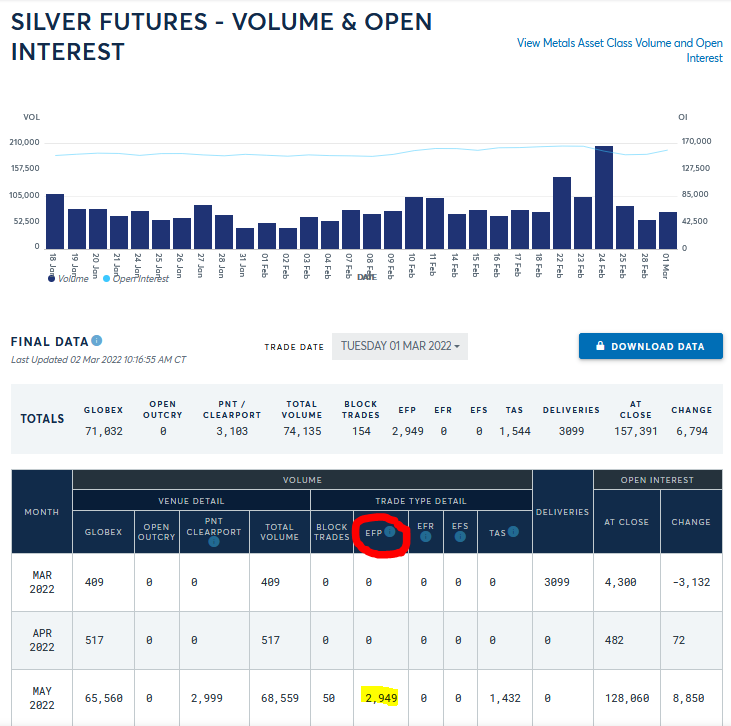Click the EFS column info icon
This screenshot has width=731, height=726.
(460, 536)
